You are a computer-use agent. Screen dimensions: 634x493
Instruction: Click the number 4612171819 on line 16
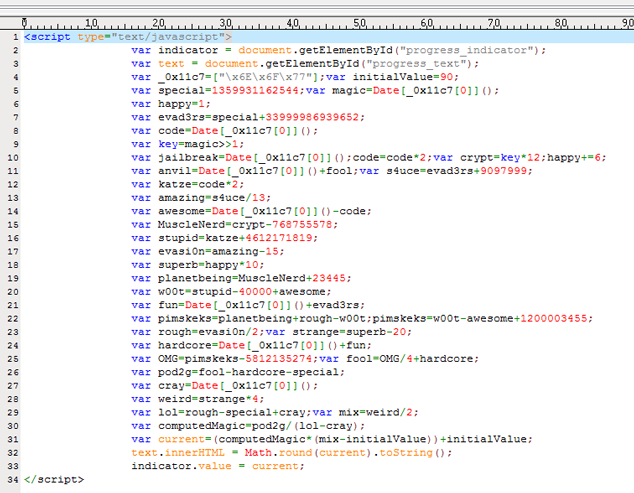[279, 238]
